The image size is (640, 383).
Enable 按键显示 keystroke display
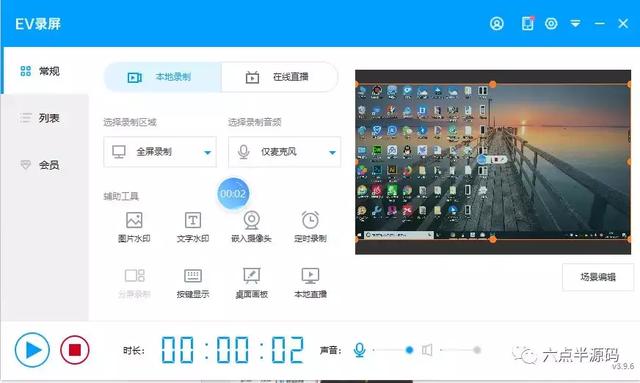193,283
